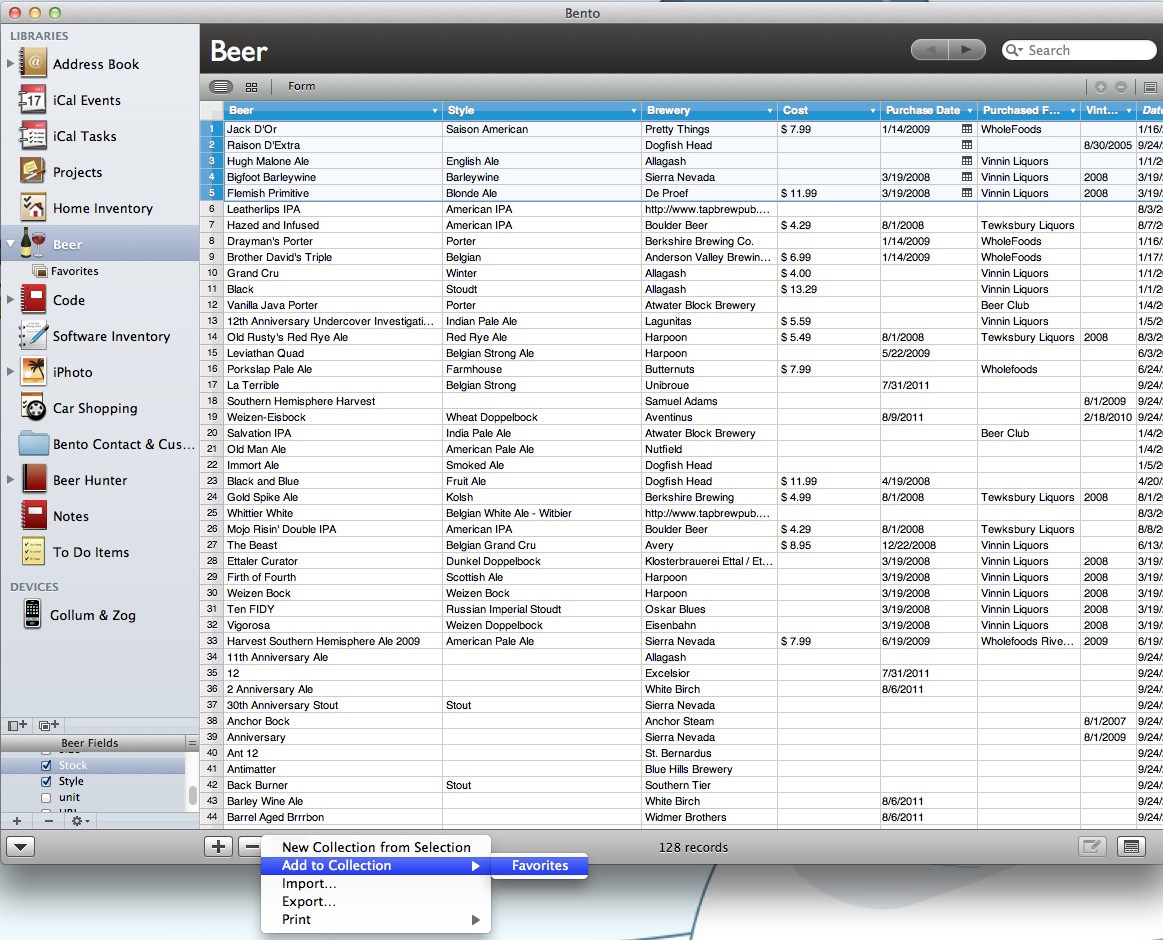Open the Purchase Date column dropdown

(x=969, y=111)
